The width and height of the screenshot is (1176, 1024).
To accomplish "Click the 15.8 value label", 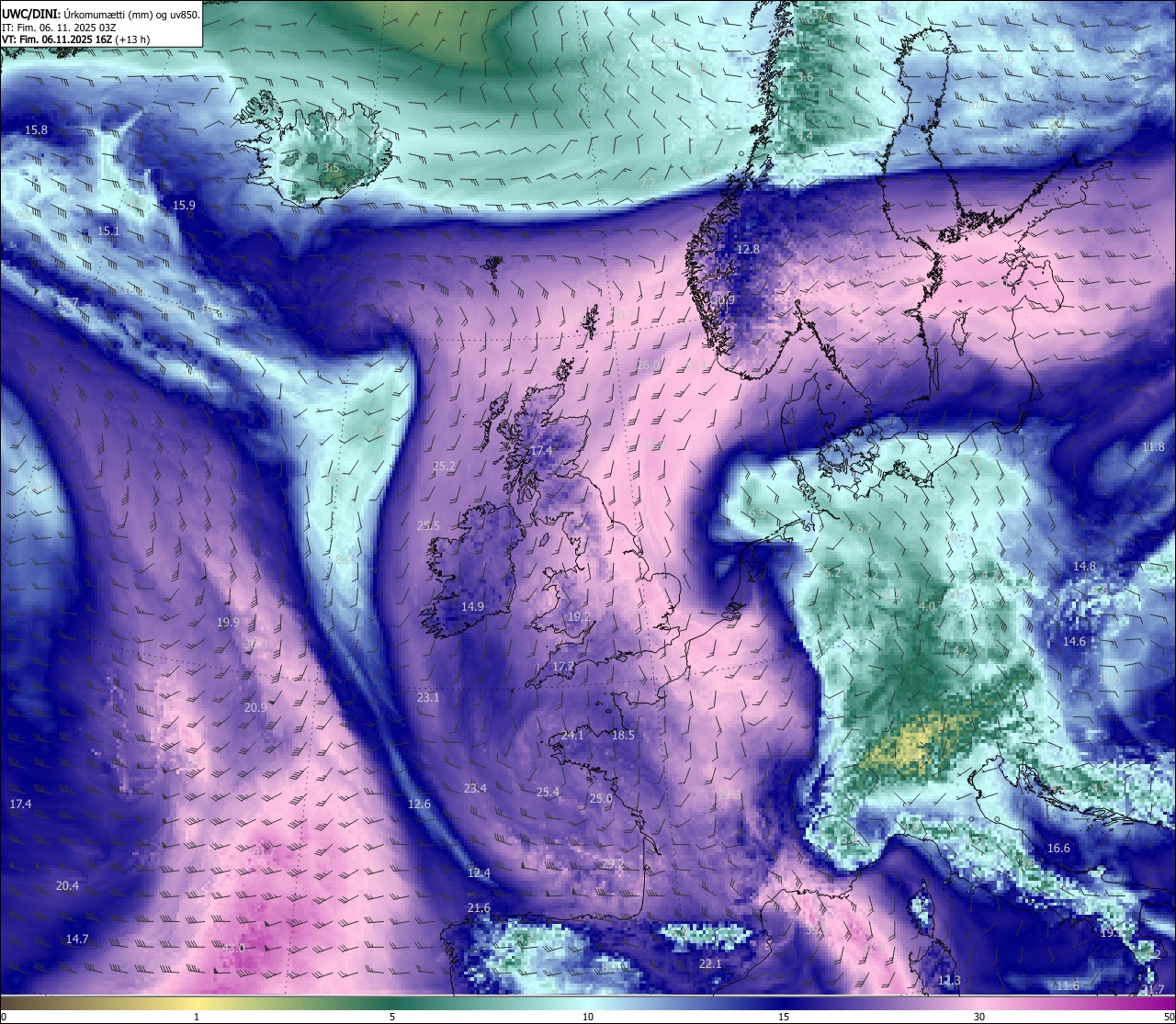I will tap(36, 130).
